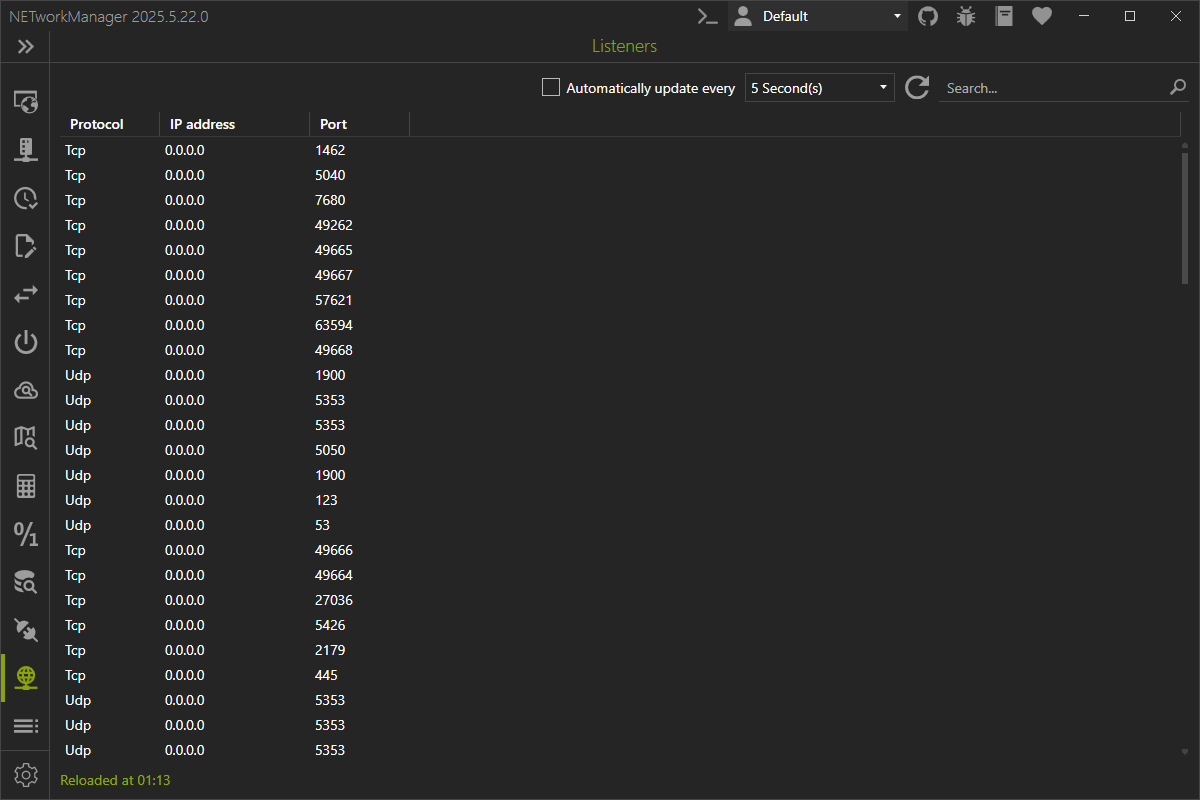Open the 5 Second(s) interval dropdown

tap(819, 88)
